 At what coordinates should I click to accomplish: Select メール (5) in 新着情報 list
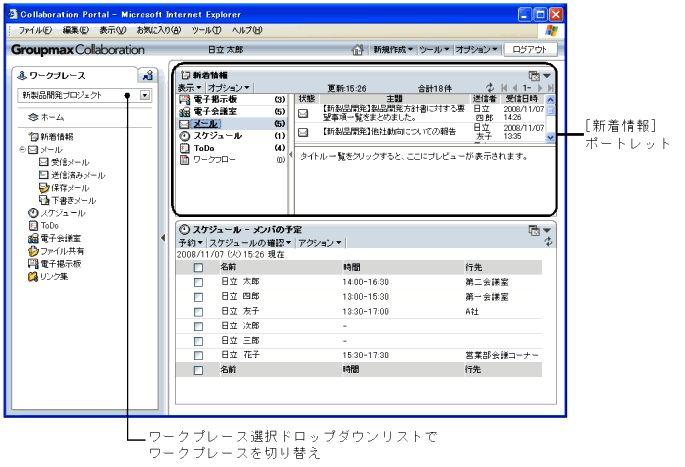pyautogui.click(x=232, y=124)
